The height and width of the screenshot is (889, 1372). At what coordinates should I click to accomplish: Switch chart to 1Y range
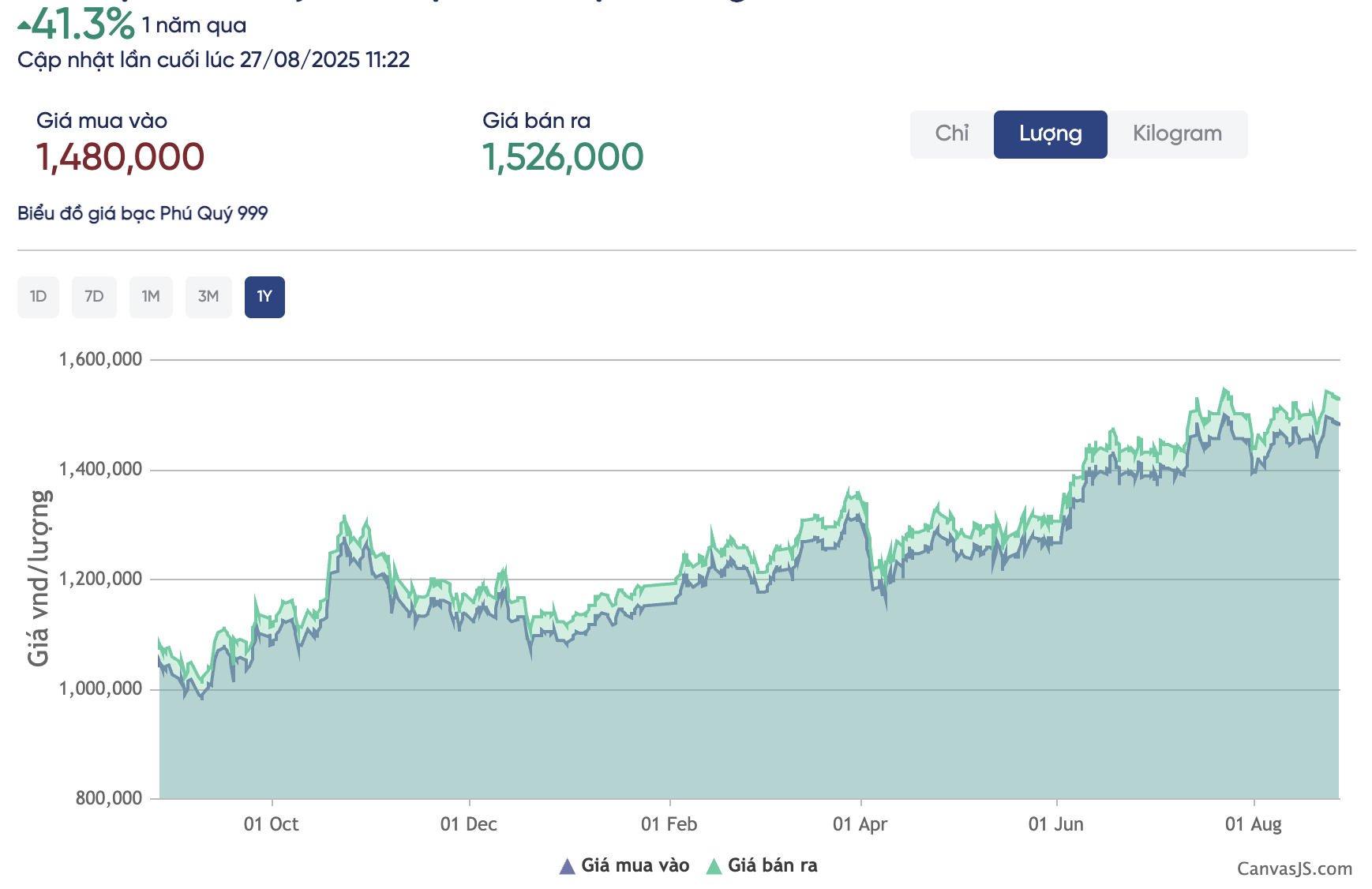click(x=264, y=297)
